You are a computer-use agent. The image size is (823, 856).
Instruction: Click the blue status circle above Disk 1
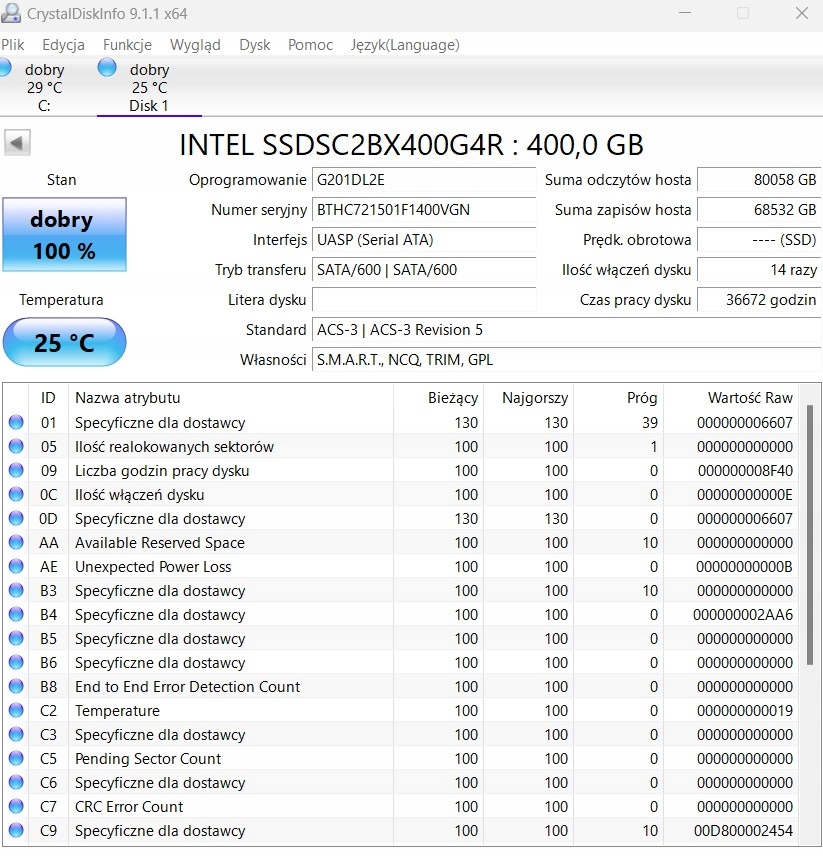(107, 68)
